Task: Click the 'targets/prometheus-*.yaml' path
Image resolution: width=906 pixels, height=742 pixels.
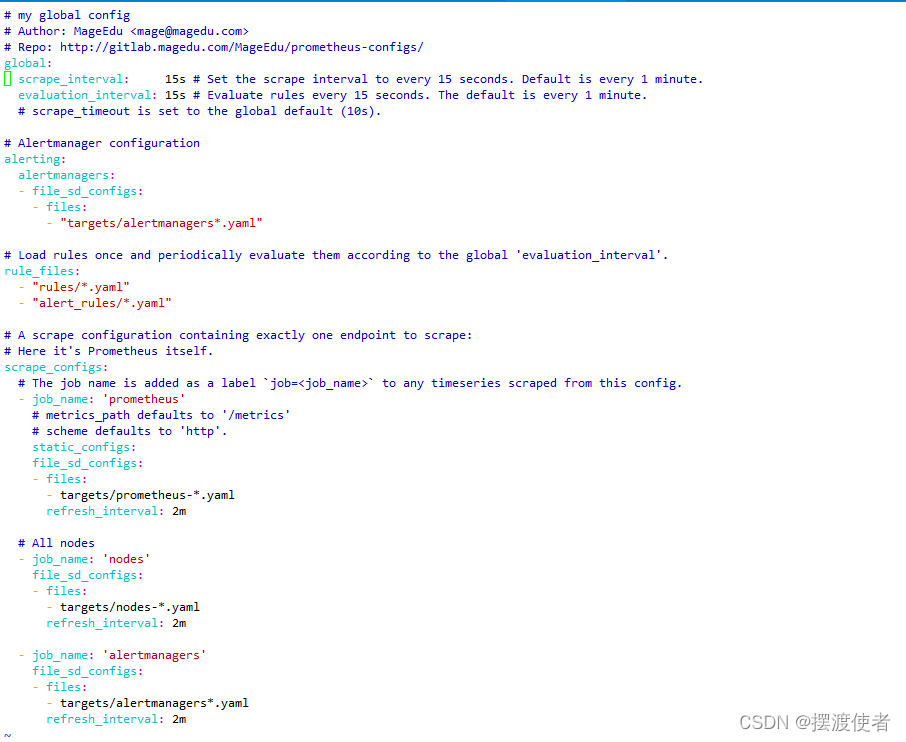Action: [x=147, y=495]
